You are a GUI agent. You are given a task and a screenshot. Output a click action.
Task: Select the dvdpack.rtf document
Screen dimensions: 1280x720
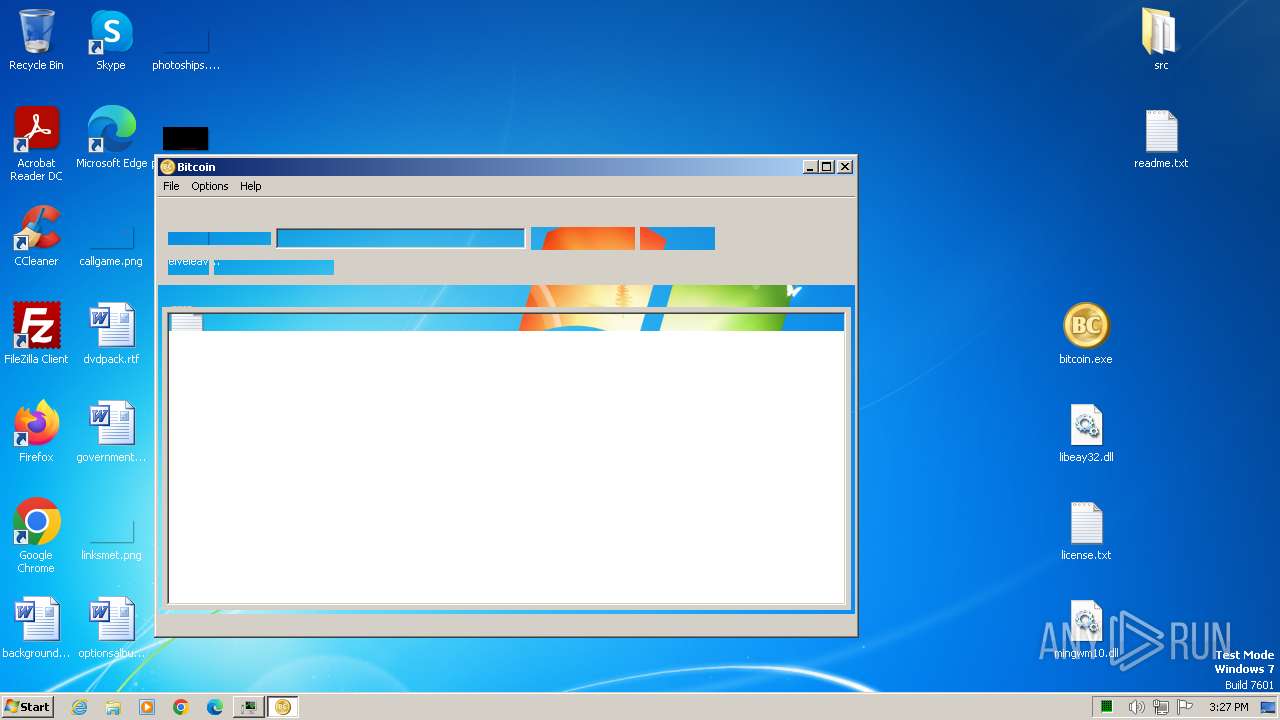(111, 334)
